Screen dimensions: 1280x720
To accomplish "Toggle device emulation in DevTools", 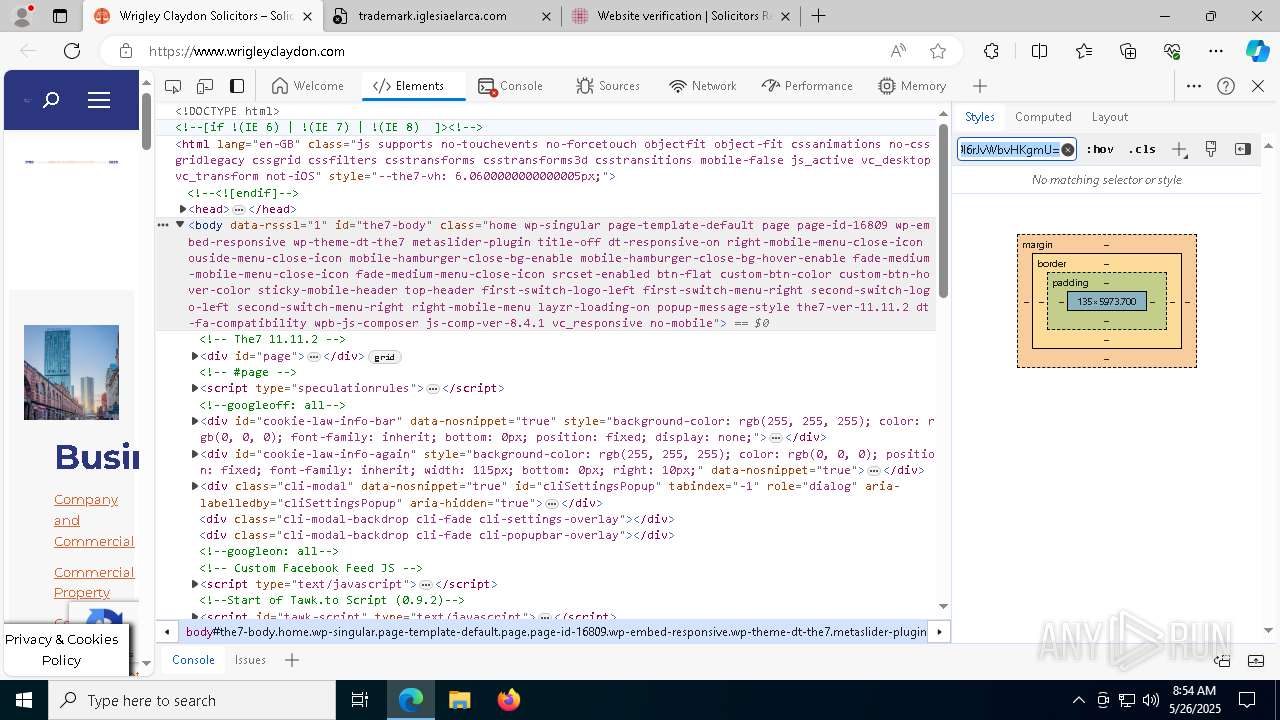I will point(205,86).
